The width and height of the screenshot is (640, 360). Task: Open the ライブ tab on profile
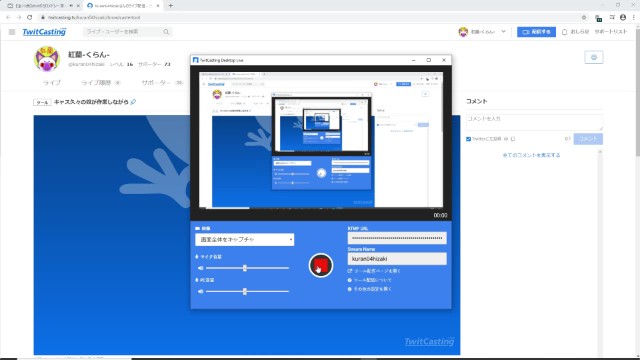tap(52, 83)
